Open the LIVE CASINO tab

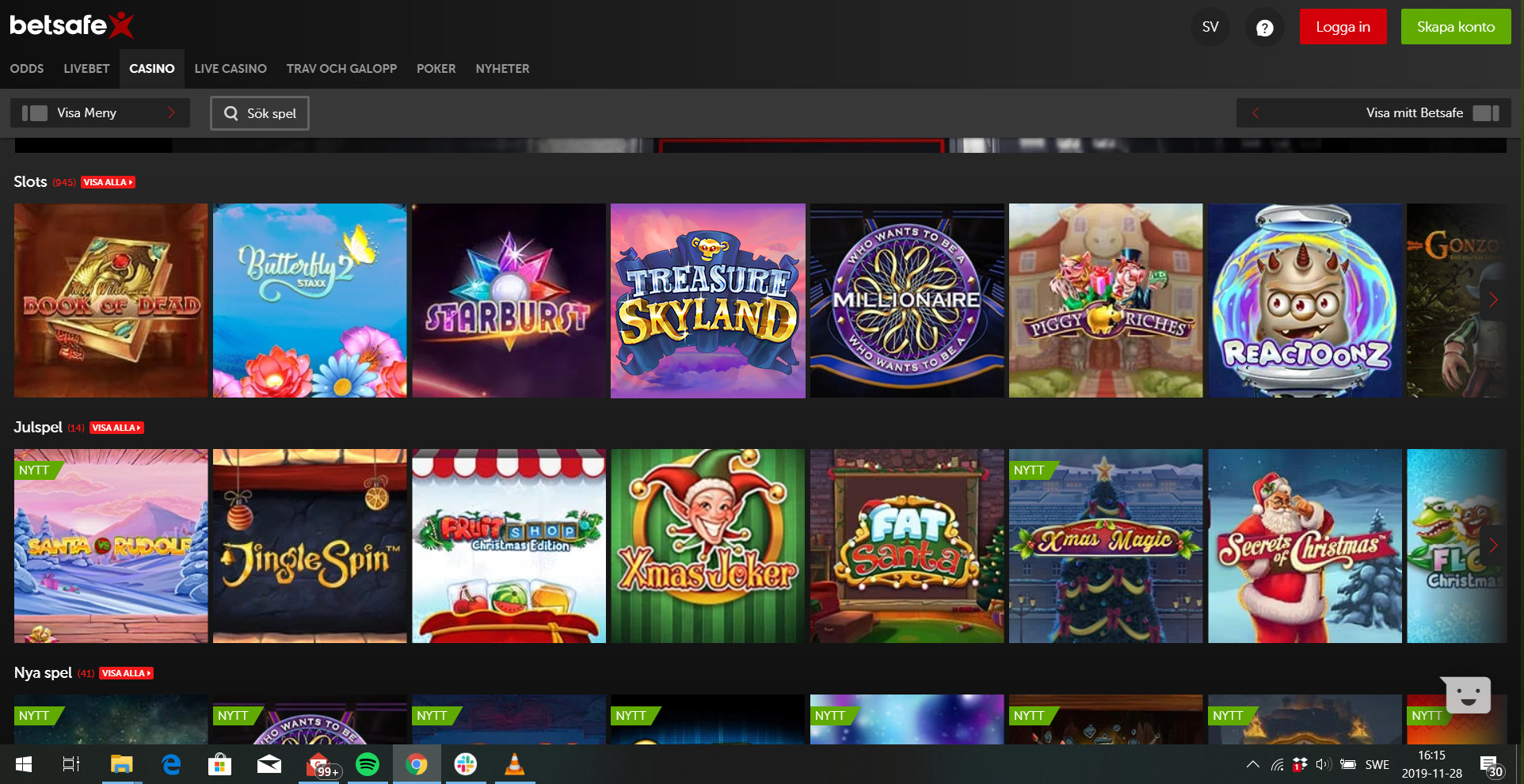click(x=231, y=69)
